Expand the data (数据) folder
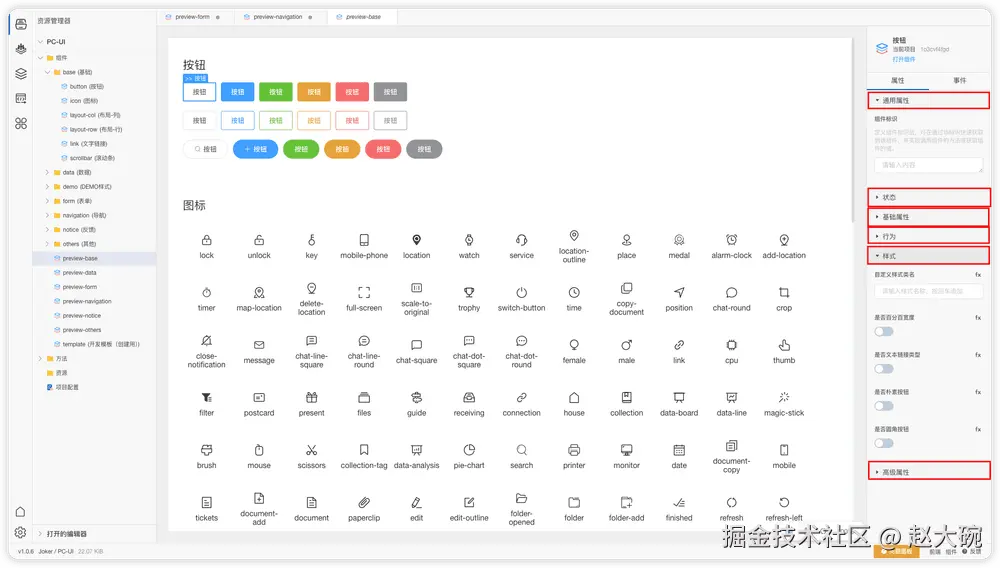Image resolution: width=1000 pixels, height=568 pixels. 48,172
